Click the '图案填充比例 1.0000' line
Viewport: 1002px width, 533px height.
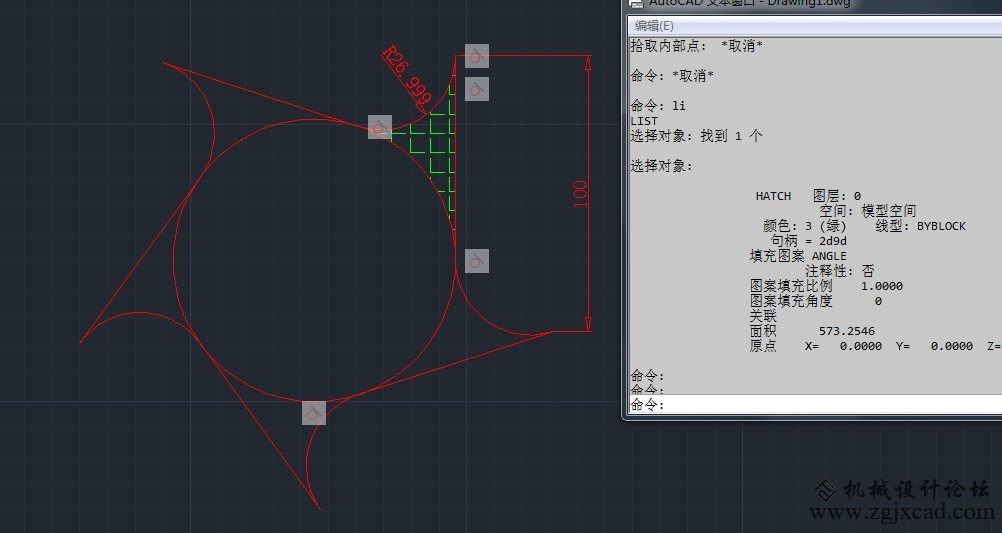coord(826,286)
